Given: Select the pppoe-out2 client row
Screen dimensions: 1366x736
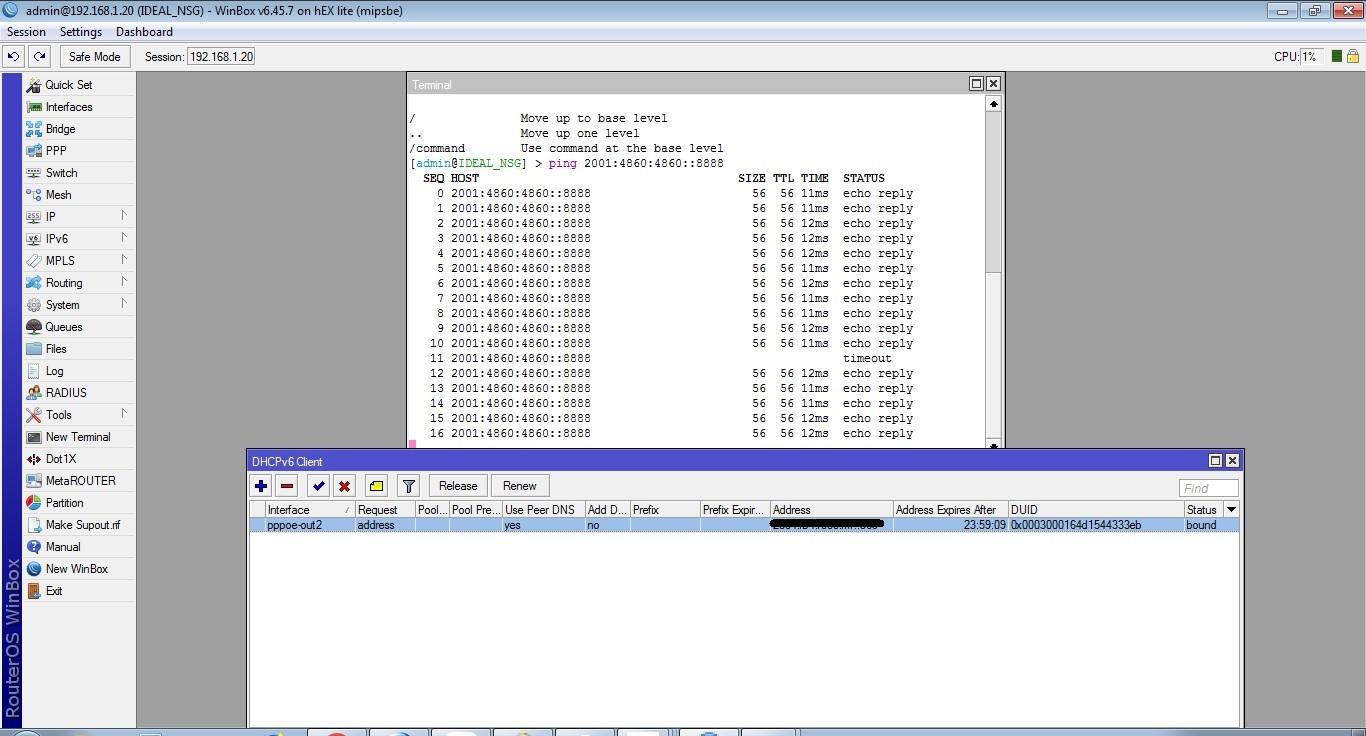Looking at the screenshot, I should click(744, 525).
